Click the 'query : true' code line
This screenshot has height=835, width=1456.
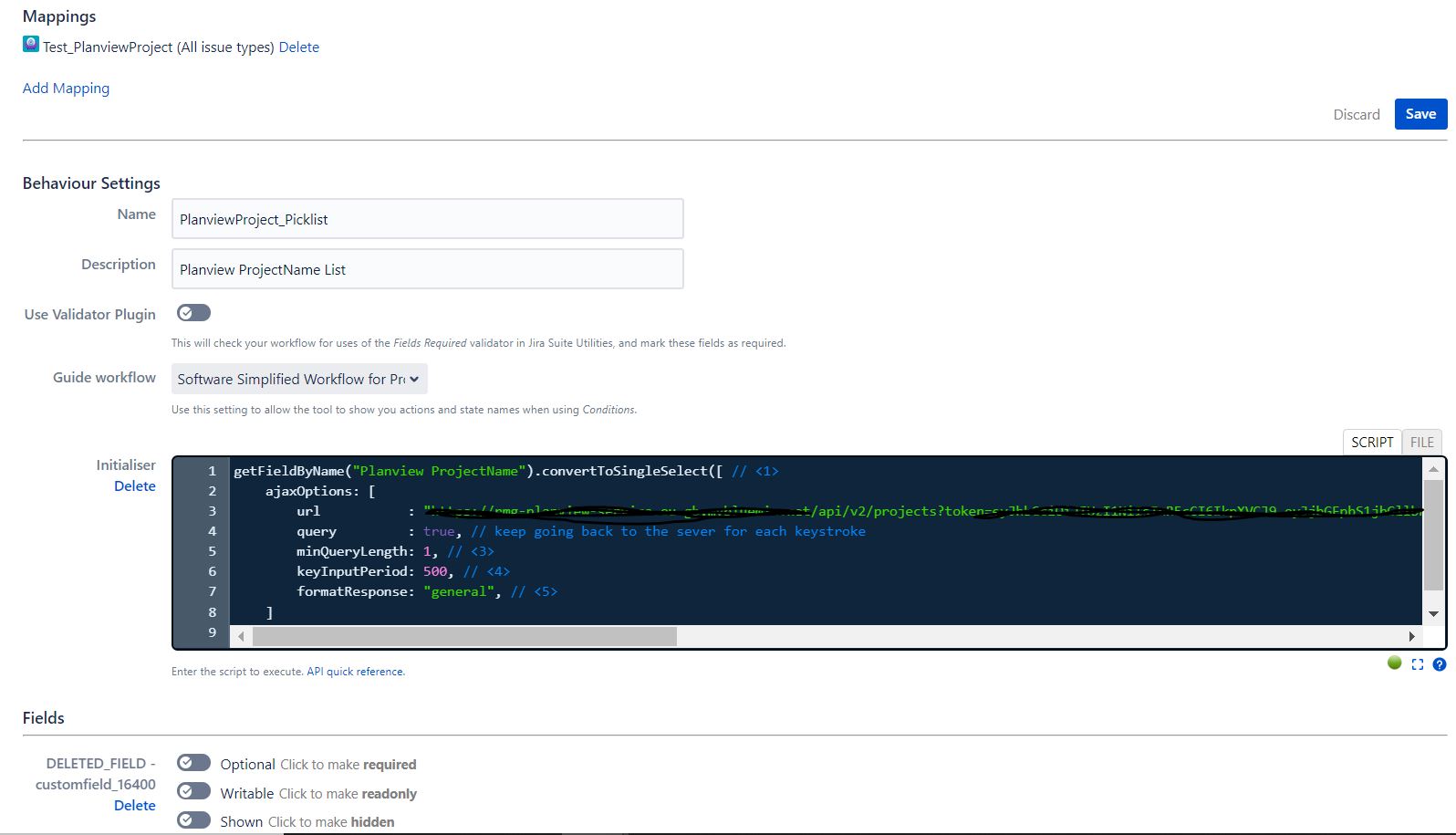click(x=581, y=531)
